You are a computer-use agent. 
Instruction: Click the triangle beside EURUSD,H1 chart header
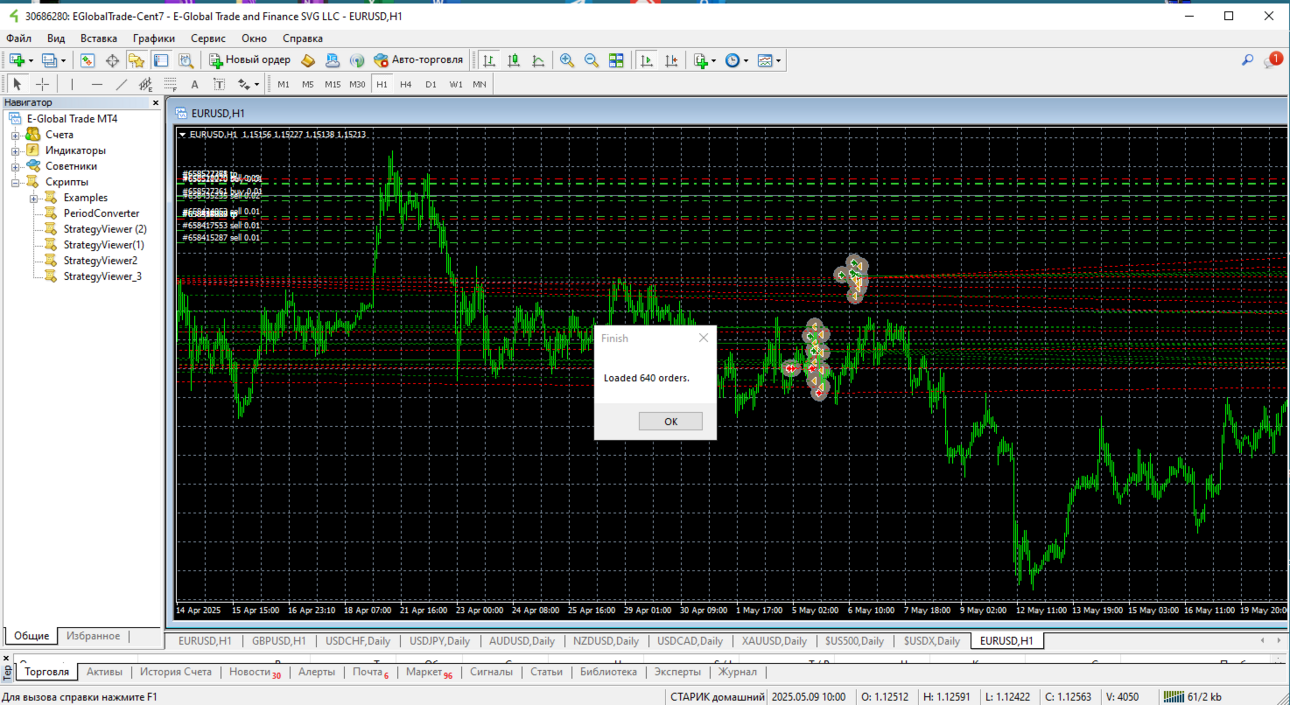point(182,134)
